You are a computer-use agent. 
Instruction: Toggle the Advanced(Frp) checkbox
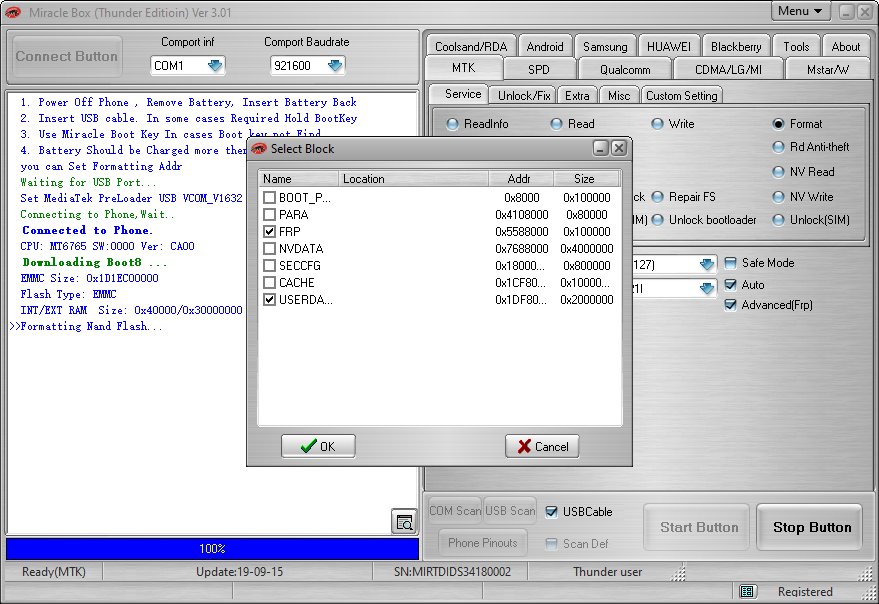click(730, 305)
